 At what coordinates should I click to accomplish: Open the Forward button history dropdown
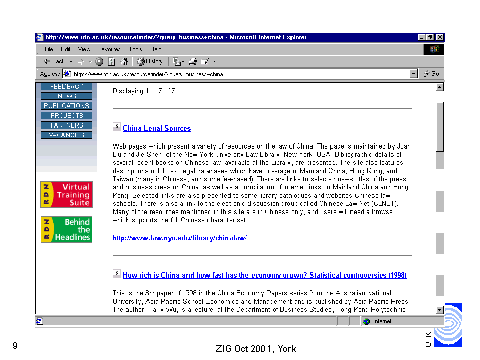90,62
